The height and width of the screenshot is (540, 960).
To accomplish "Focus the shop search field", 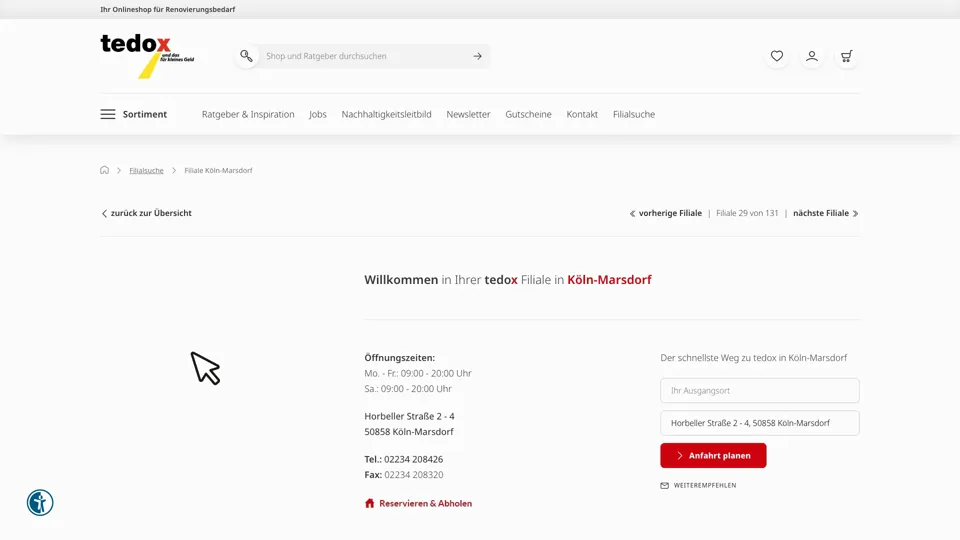I will tap(364, 56).
